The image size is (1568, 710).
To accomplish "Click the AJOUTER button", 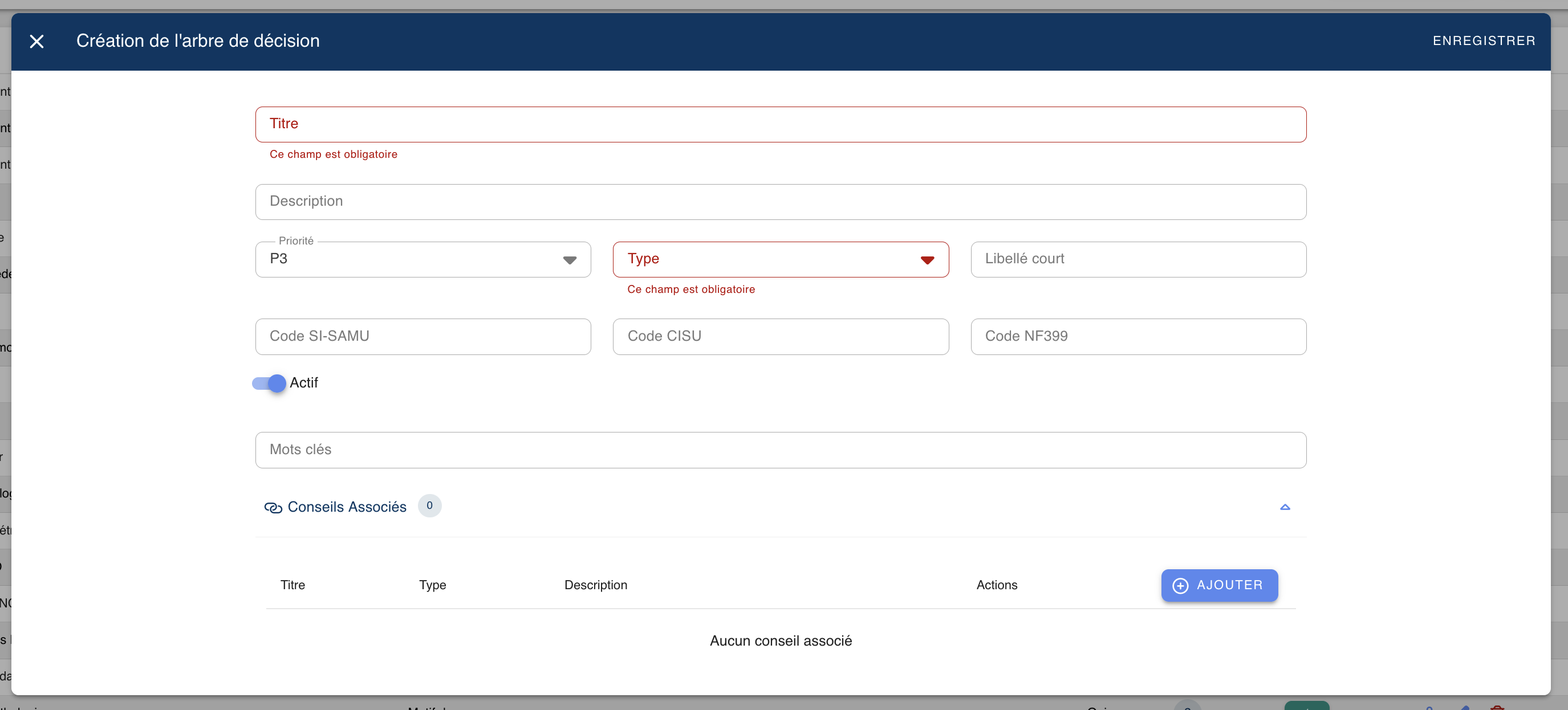I will [x=1218, y=585].
